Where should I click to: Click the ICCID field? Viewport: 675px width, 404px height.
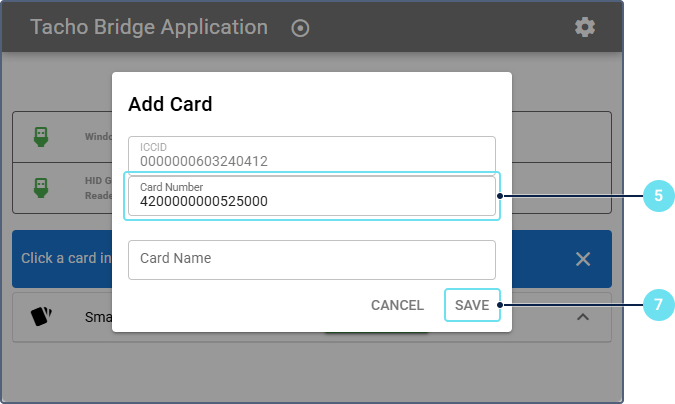pos(312,154)
